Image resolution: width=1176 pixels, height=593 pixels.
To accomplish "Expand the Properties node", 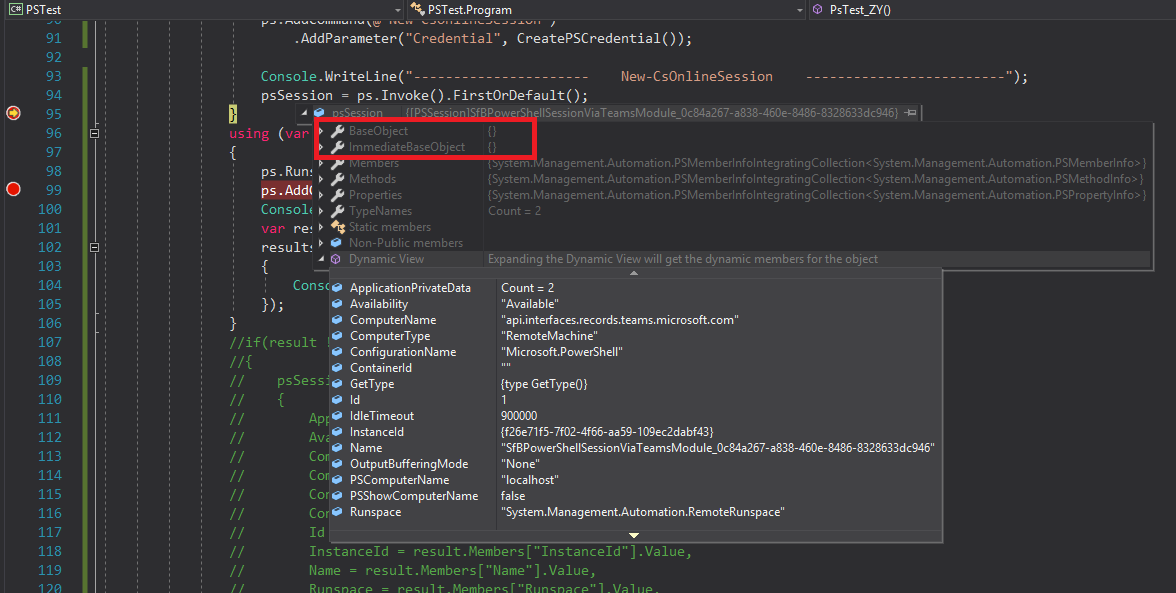I will pos(322,195).
